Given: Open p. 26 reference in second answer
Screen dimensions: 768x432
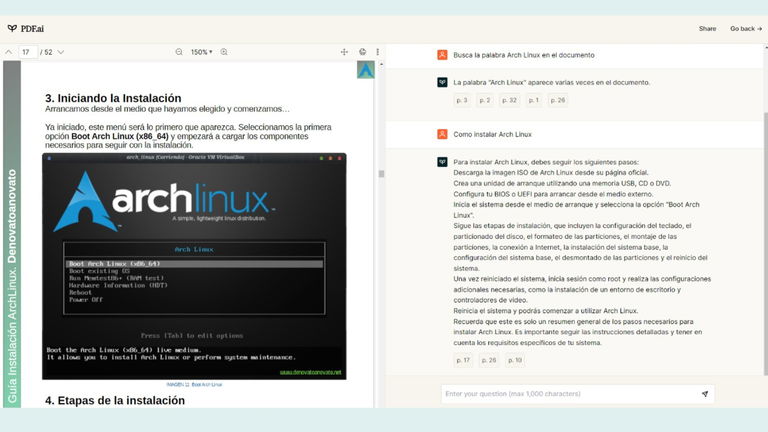Looking at the screenshot, I should 489,360.
